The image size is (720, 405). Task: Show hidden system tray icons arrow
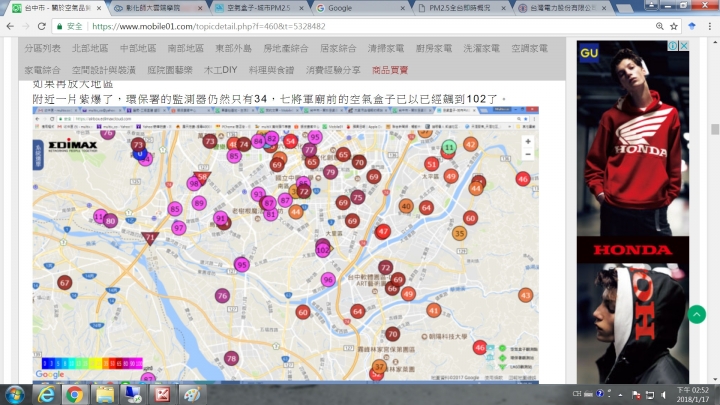pos(620,394)
